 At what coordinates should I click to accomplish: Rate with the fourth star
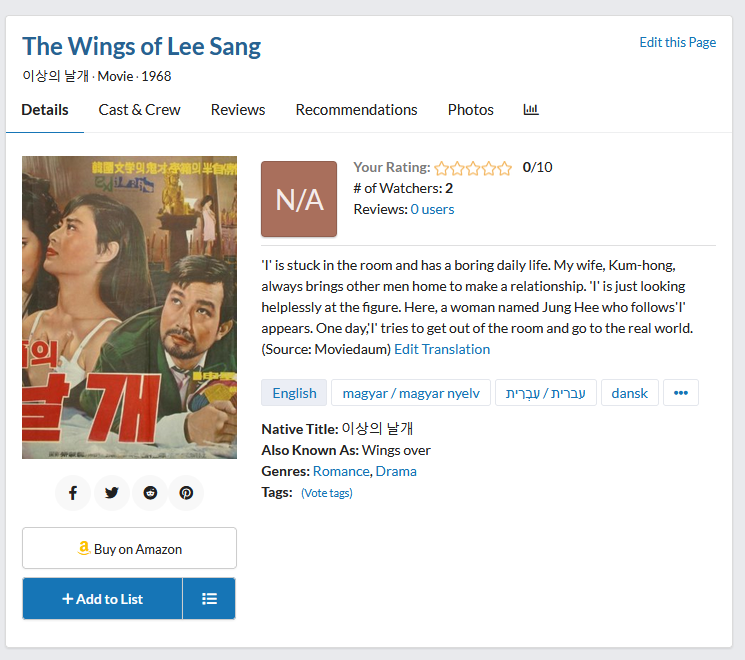coord(488,168)
